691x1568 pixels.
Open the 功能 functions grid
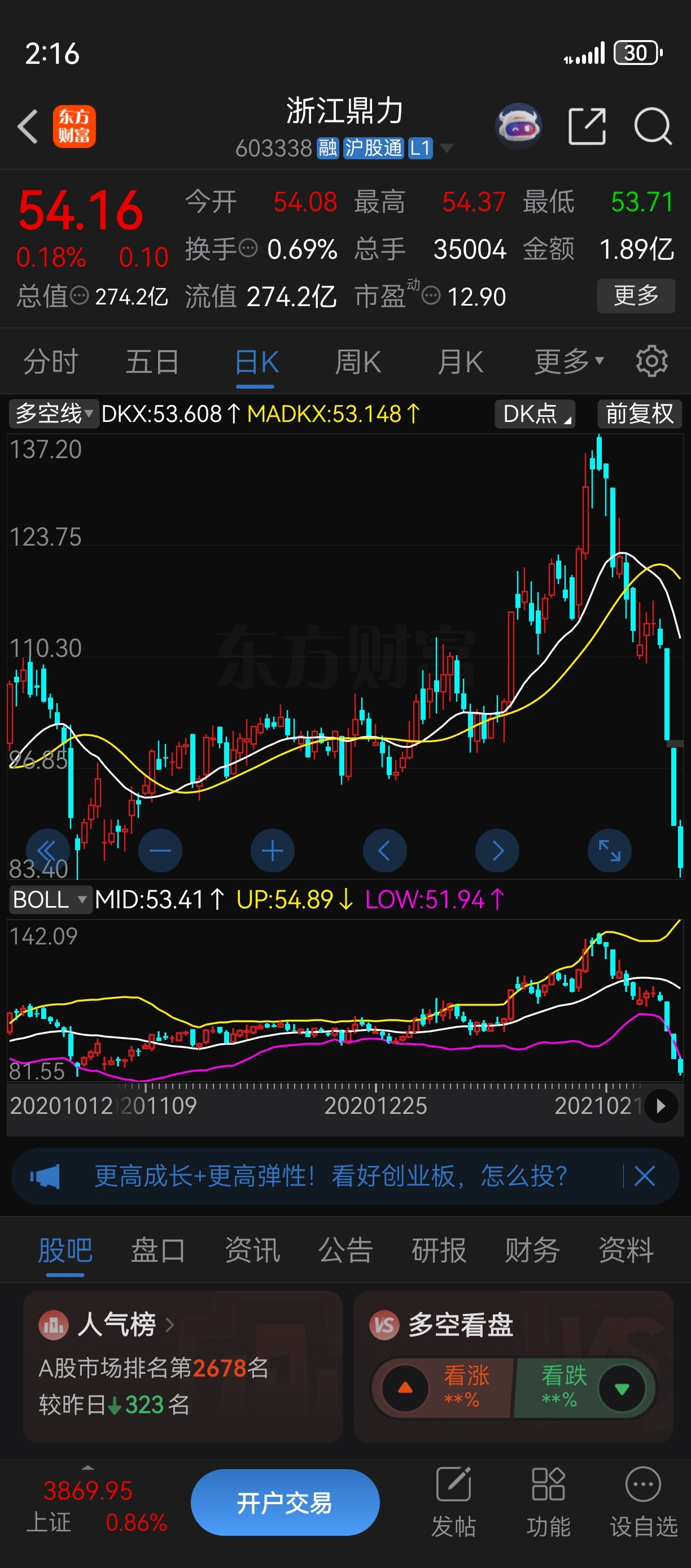point(548,1502)
